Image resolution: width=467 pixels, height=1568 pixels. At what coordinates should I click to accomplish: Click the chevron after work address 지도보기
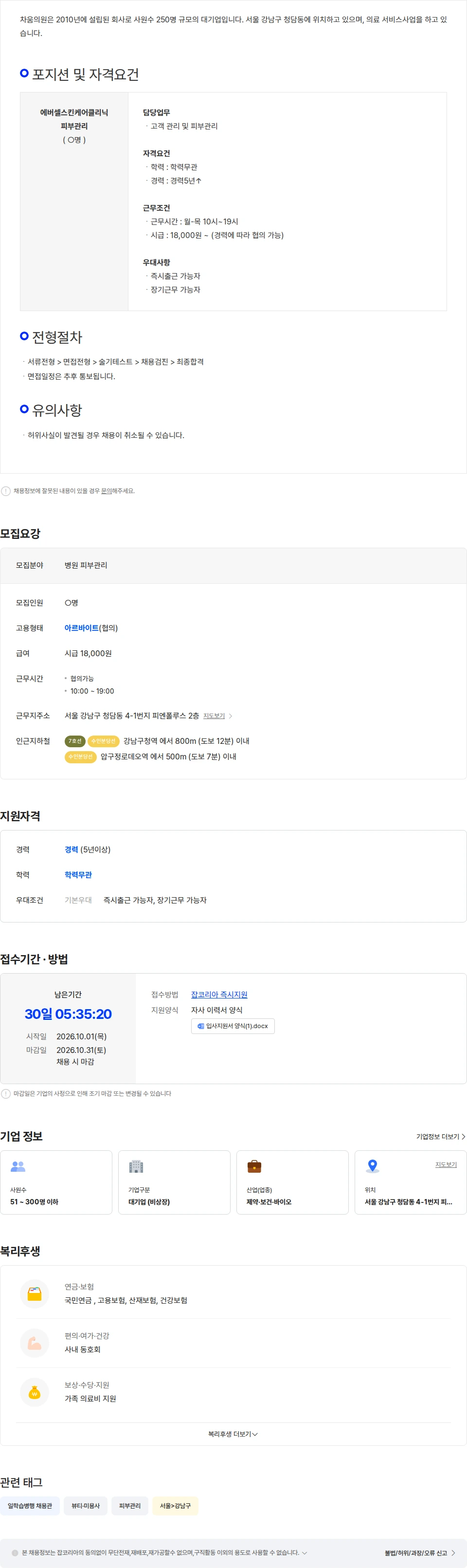click(x=231, y=716)
